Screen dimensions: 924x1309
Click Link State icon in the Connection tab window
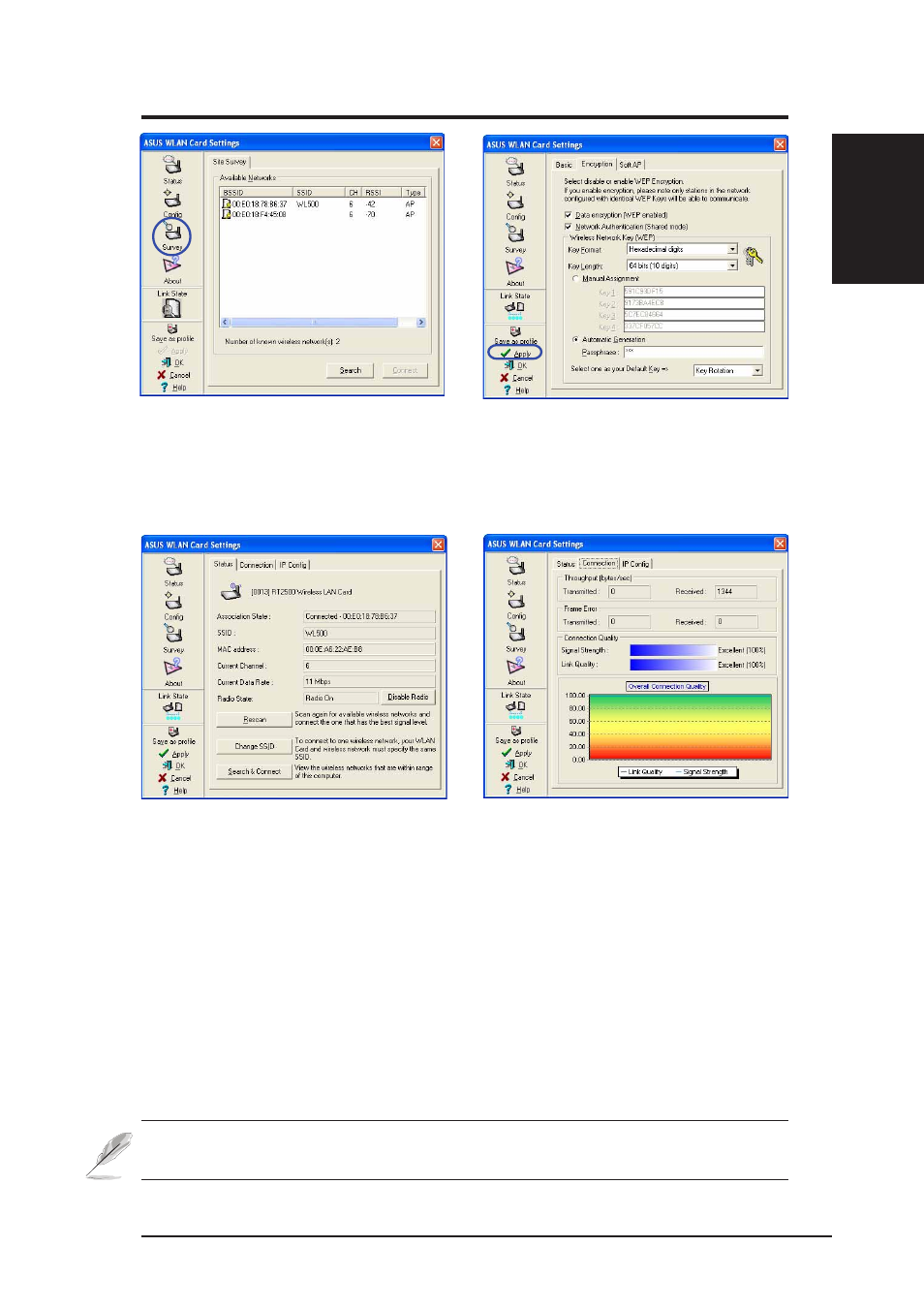pyautogui.click(x=515, y=708)
